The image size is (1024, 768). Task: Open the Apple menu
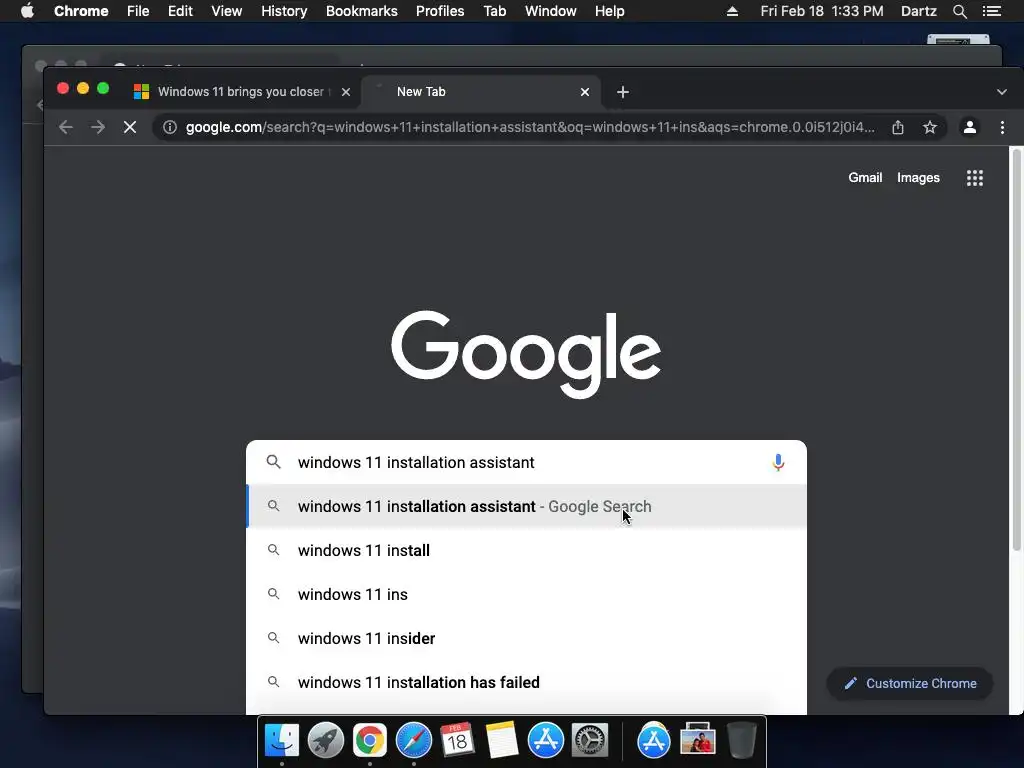[x=27, y=11]
